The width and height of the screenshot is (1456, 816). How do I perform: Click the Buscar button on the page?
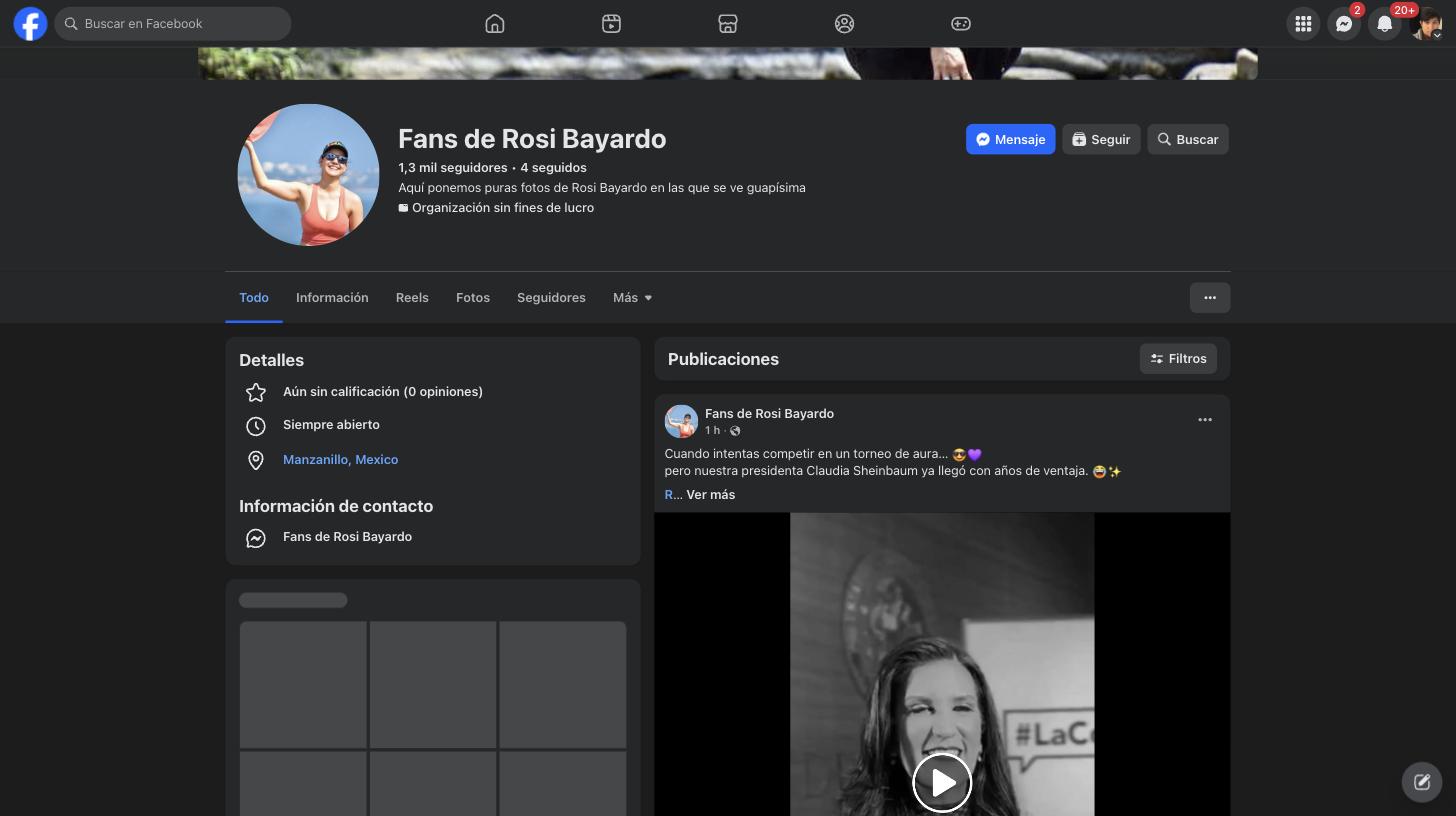(x=1188, y=139)
